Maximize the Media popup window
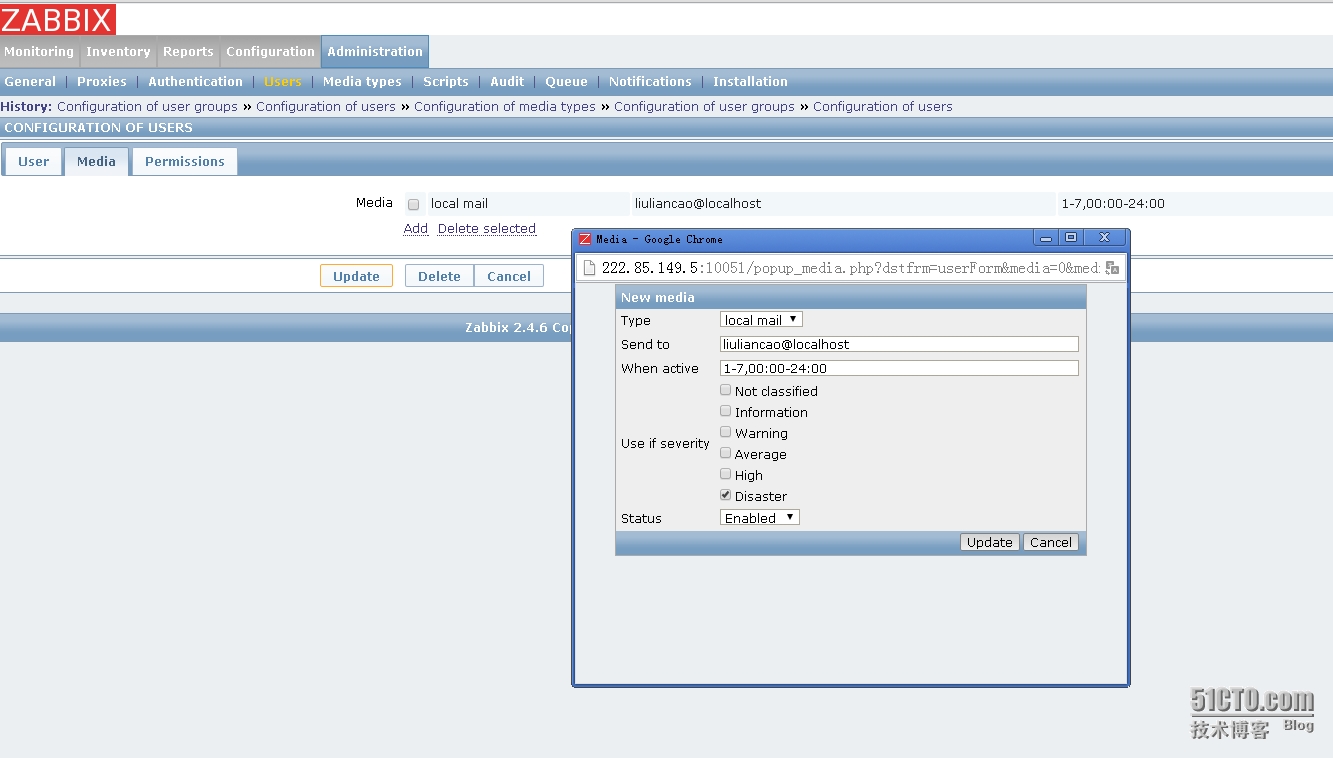Image resolution: width=1333 pixels, height=758 pixels. point(1070,238)
